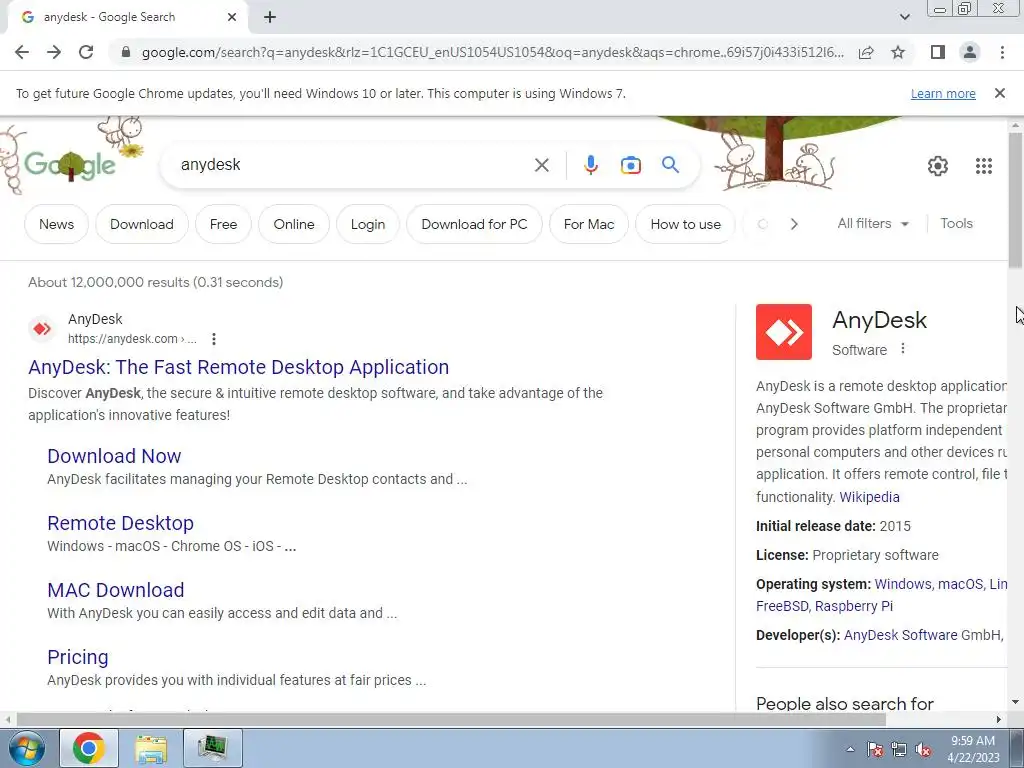
Task: Close the anydesk Google Search tab
Action: click(x=232, y=17)
